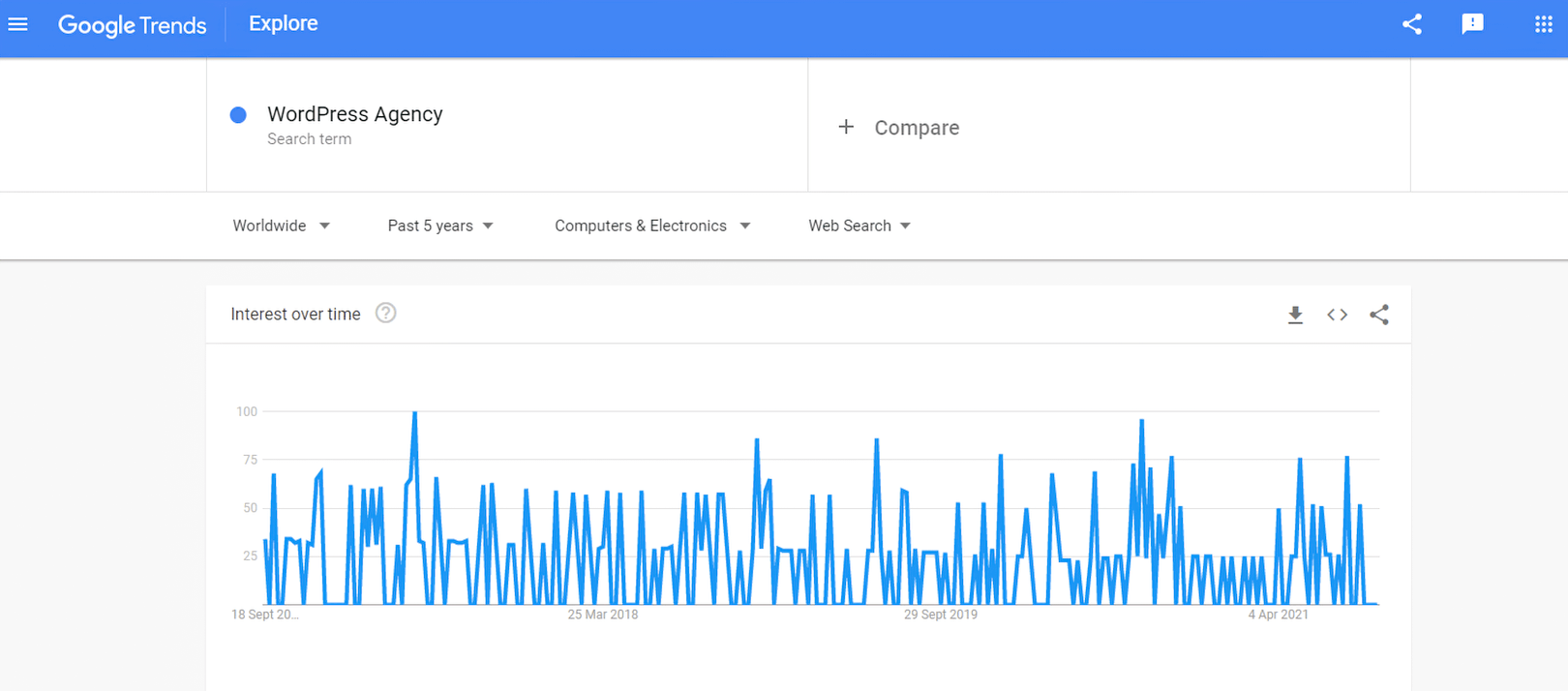
Task: Click the plus icon beside Compare
Action: coord(846,127)
